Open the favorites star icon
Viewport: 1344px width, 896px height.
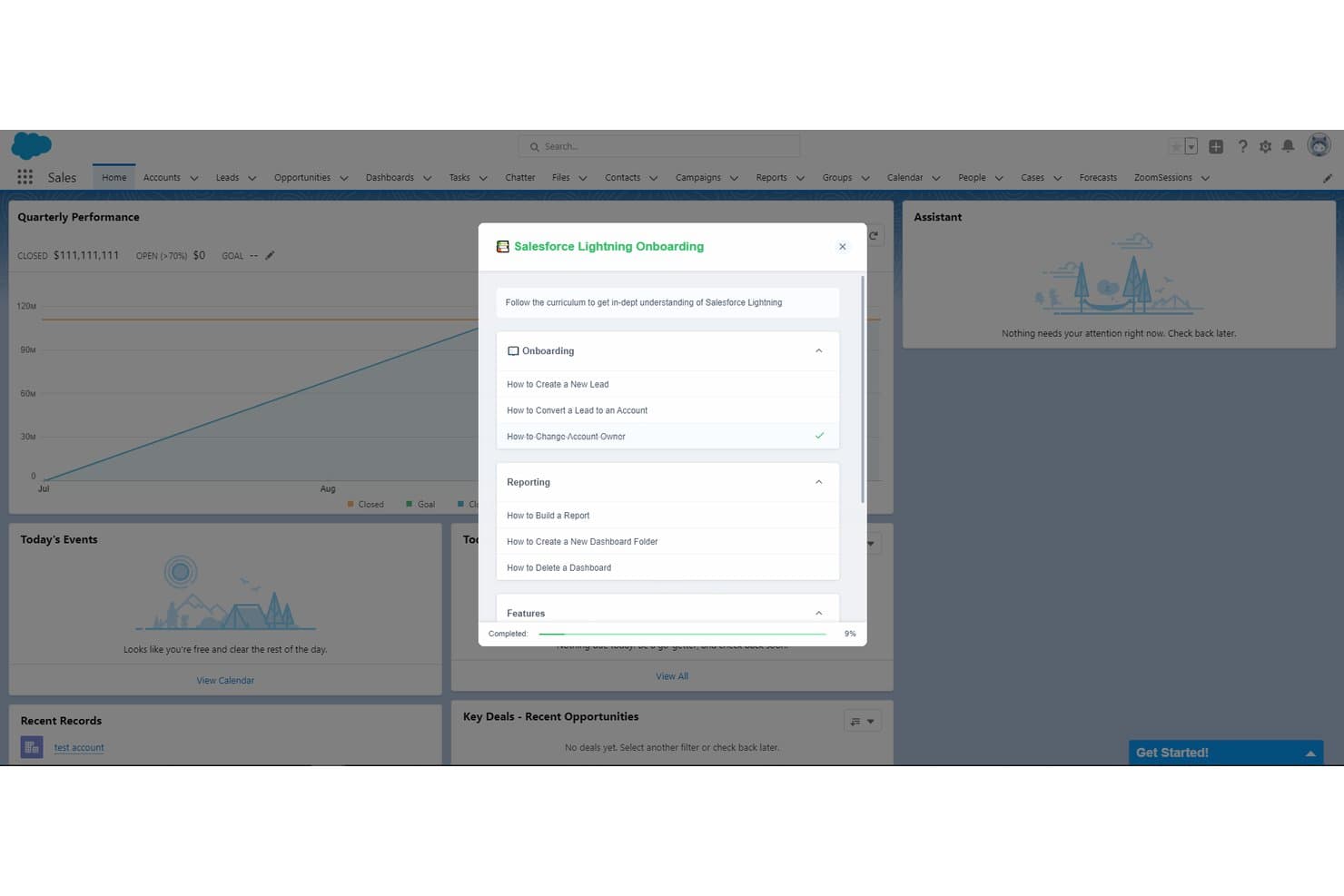[1176, 146]
